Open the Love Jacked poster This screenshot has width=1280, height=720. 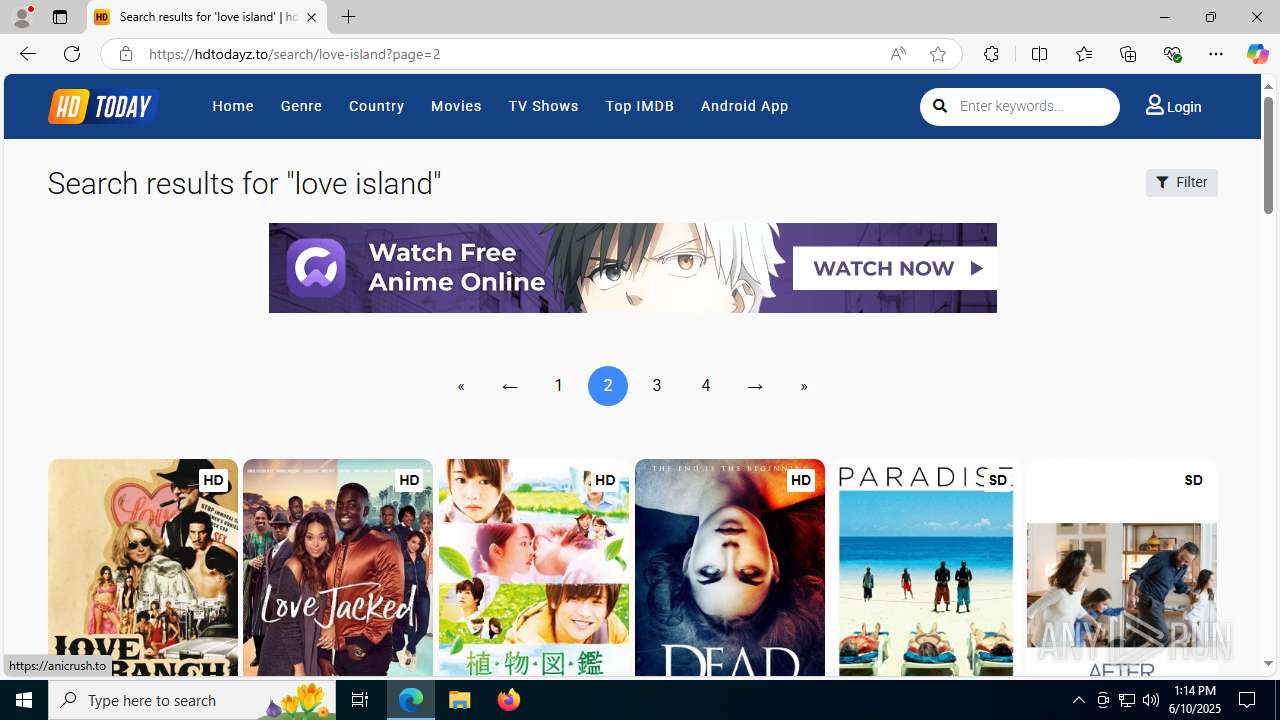coord(338,568)
